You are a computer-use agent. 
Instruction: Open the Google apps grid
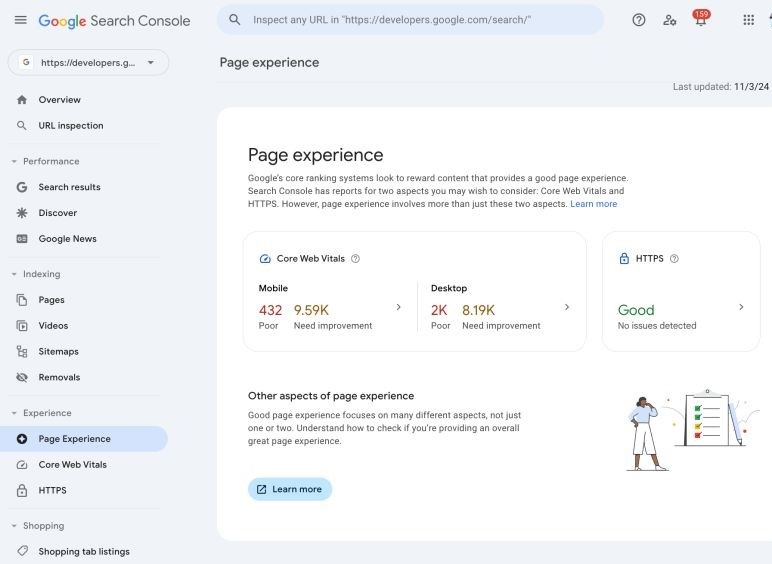(748, 20)
